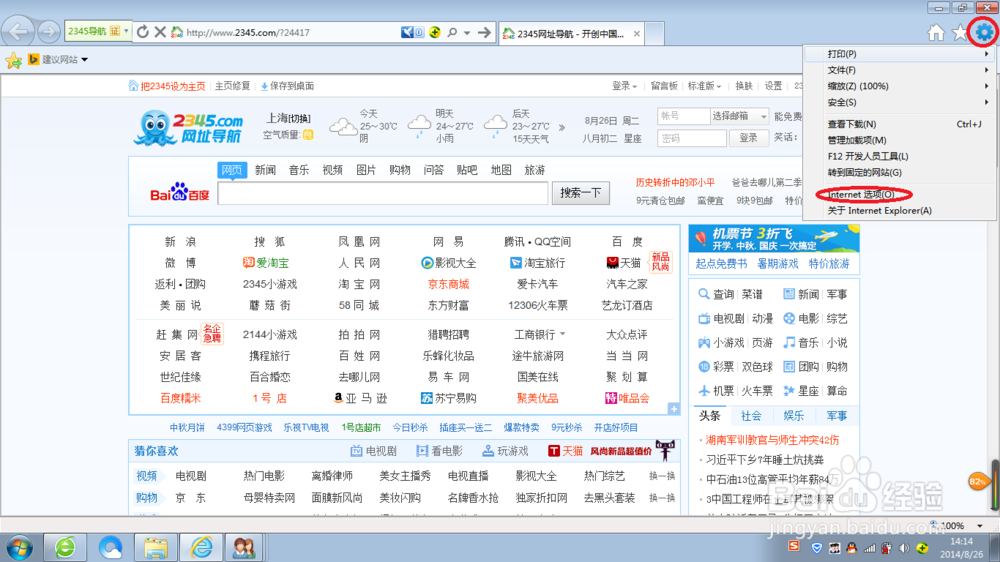Click the browser back arrow
This screenshot has width=1000, height=562.
tap(18, 31)
